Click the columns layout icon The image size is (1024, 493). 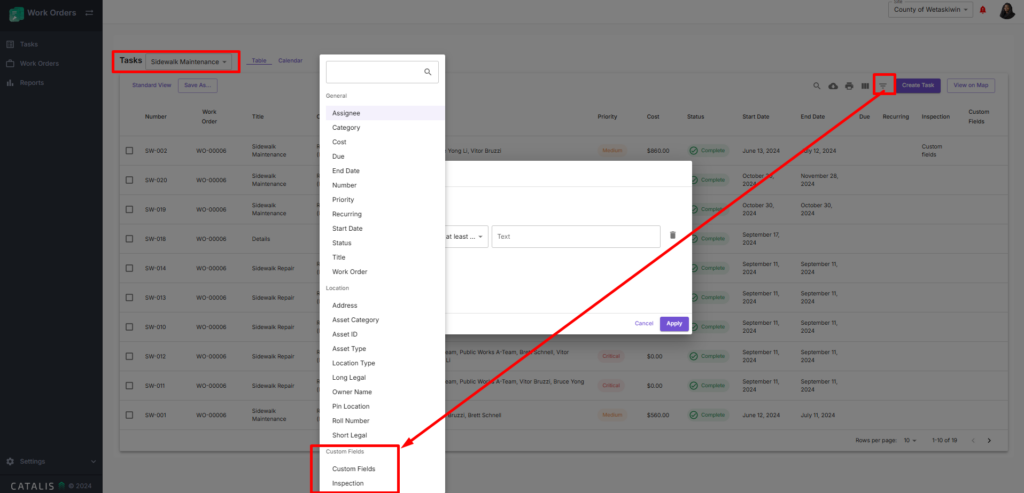(x=865, y=86)
